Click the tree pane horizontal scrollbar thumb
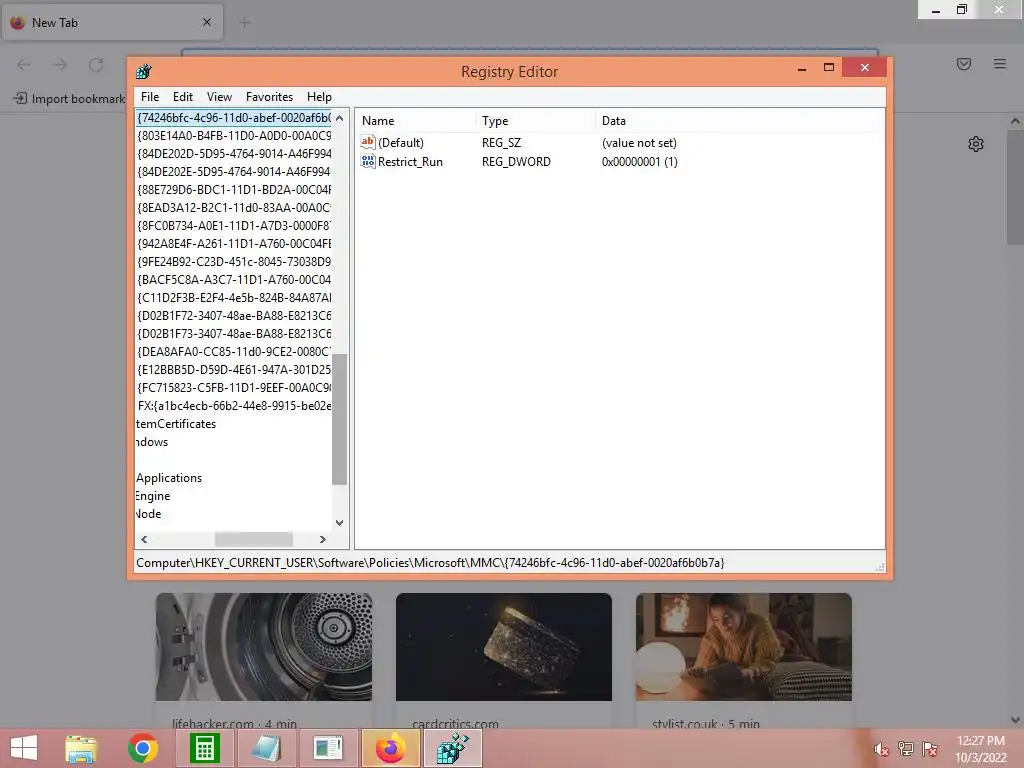1024x768 pixels. click(253, 539)
